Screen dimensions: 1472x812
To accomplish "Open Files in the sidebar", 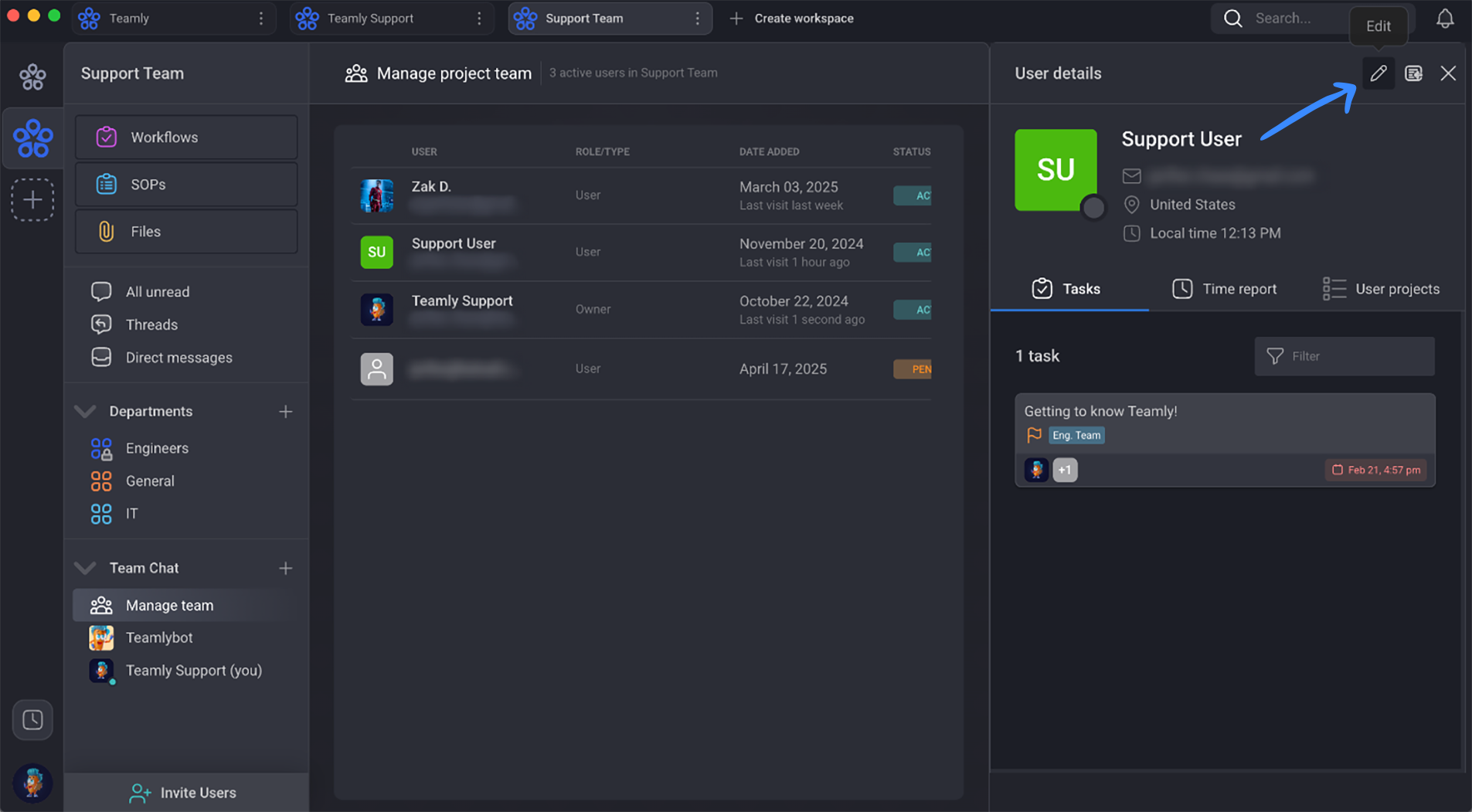I will [186, 232].
